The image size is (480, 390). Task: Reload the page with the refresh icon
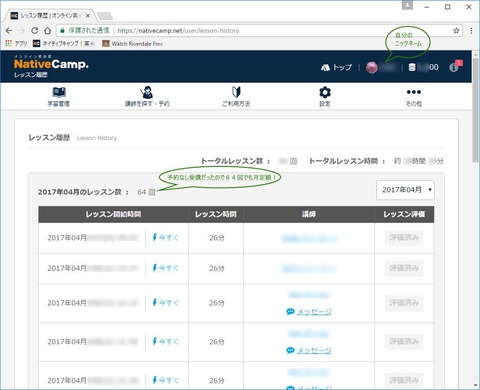(x=35, y=31)
